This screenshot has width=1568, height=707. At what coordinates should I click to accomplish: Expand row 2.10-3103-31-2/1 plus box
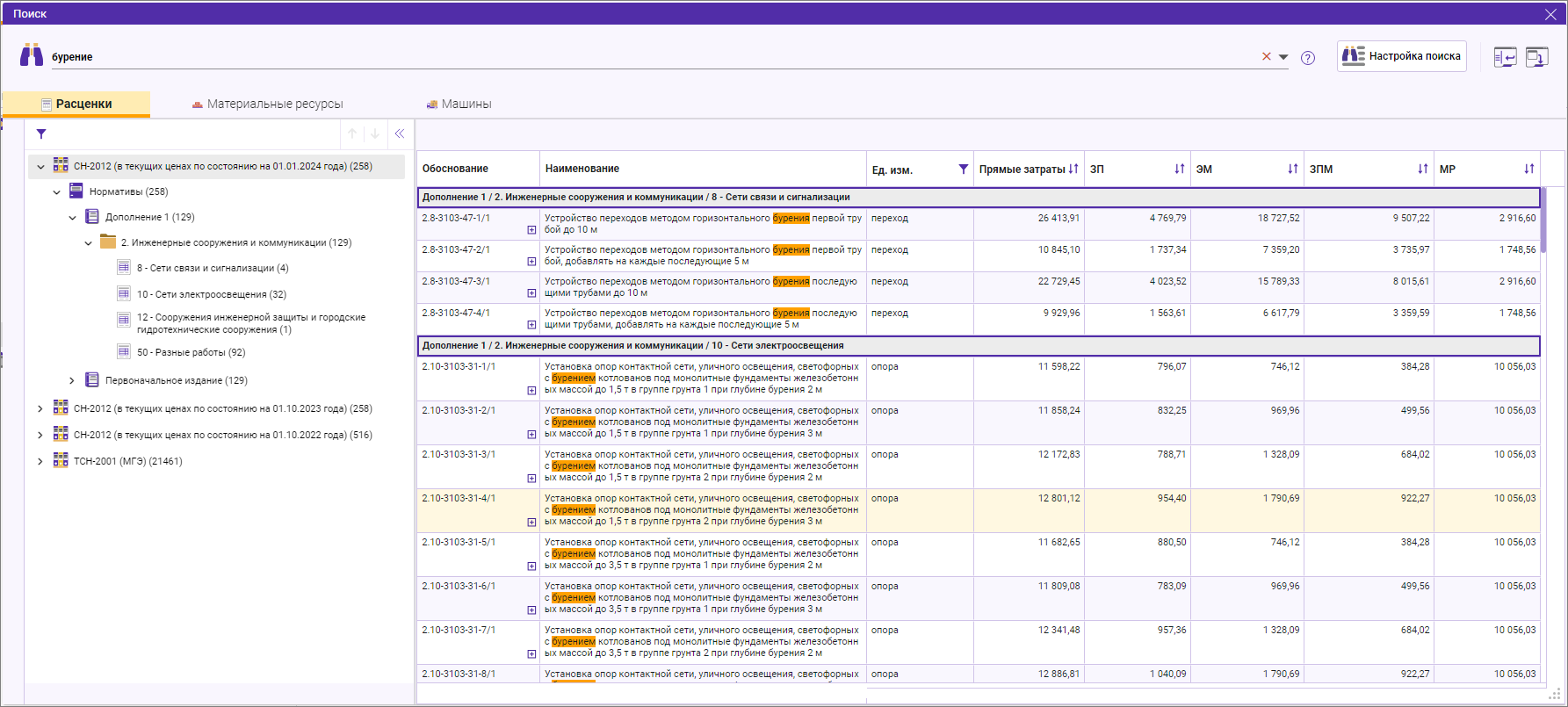(x=531, y=435)
